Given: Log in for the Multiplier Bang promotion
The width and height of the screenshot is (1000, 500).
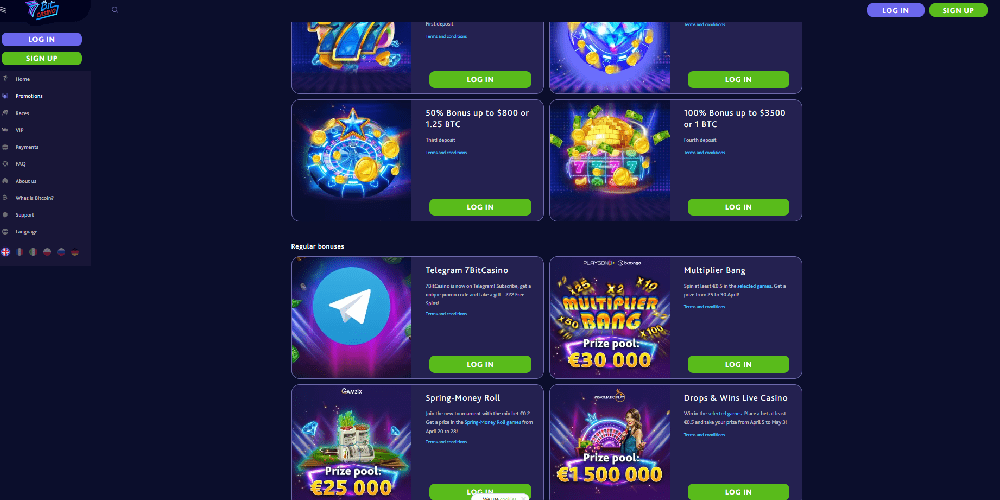Looking at the screenshot, I should pyautogui.click(x=738, y=364).
